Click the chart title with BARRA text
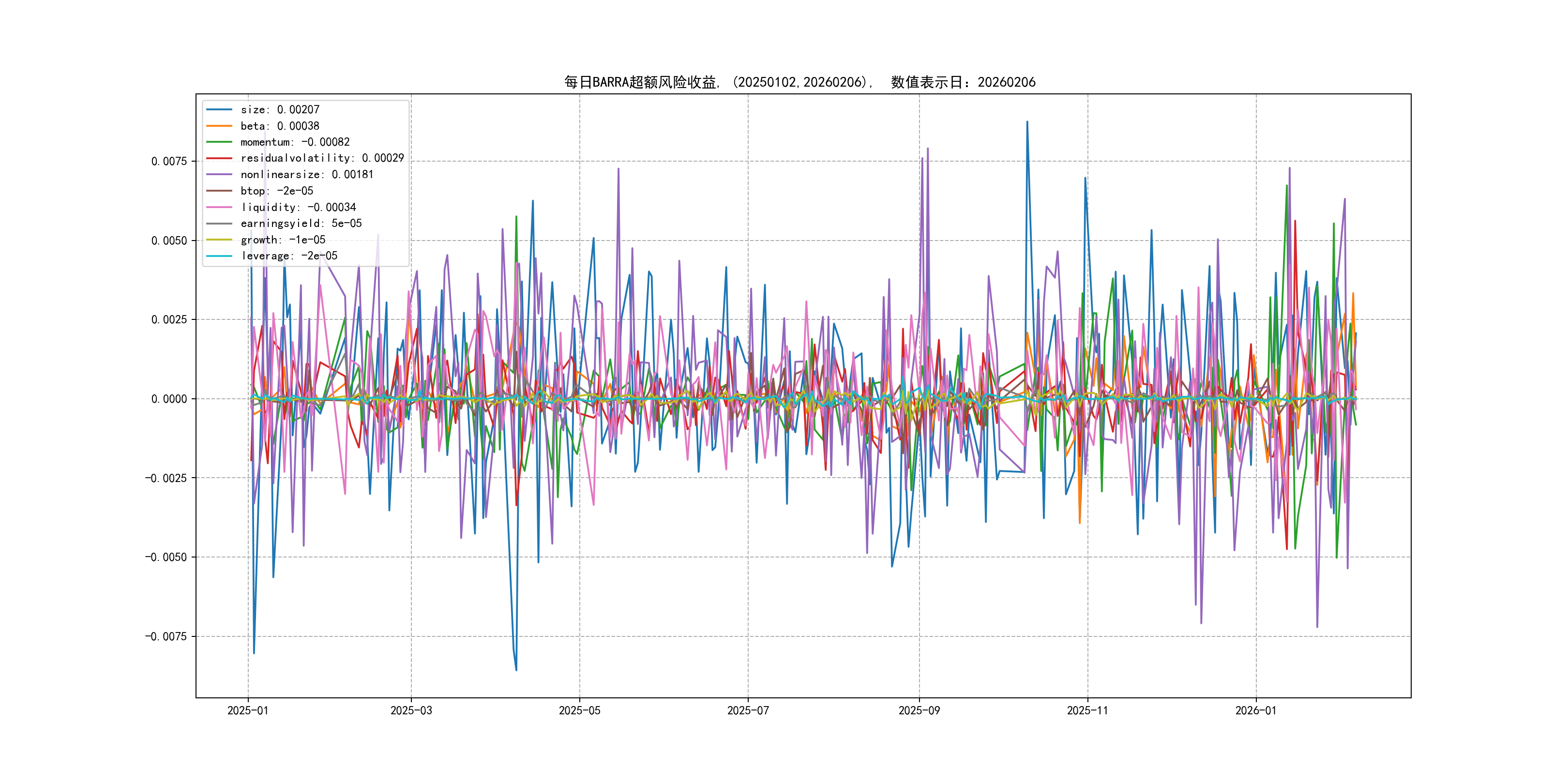1568x784 pixels. click(x=799, y=82)
